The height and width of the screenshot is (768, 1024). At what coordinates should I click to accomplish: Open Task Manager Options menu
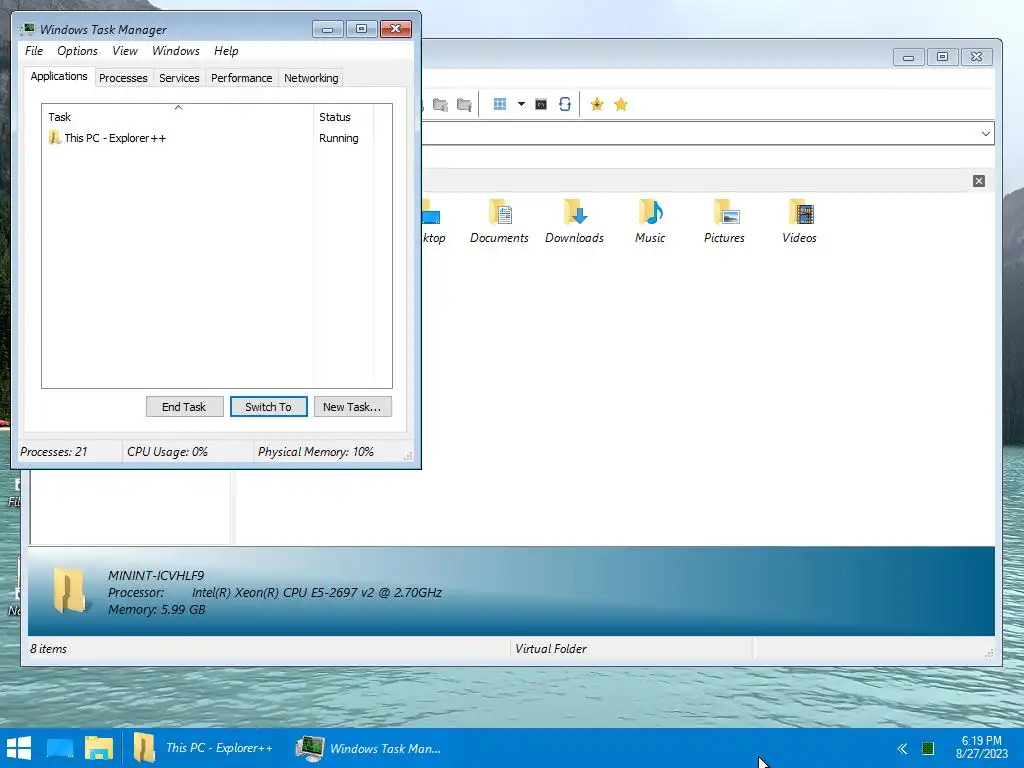click(x=77, y=51)
